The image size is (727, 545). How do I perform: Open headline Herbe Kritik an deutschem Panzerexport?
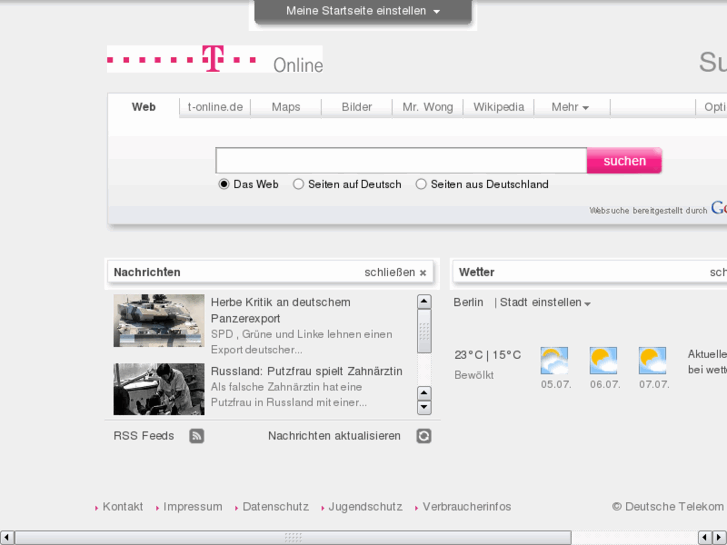tap(281, 310)
